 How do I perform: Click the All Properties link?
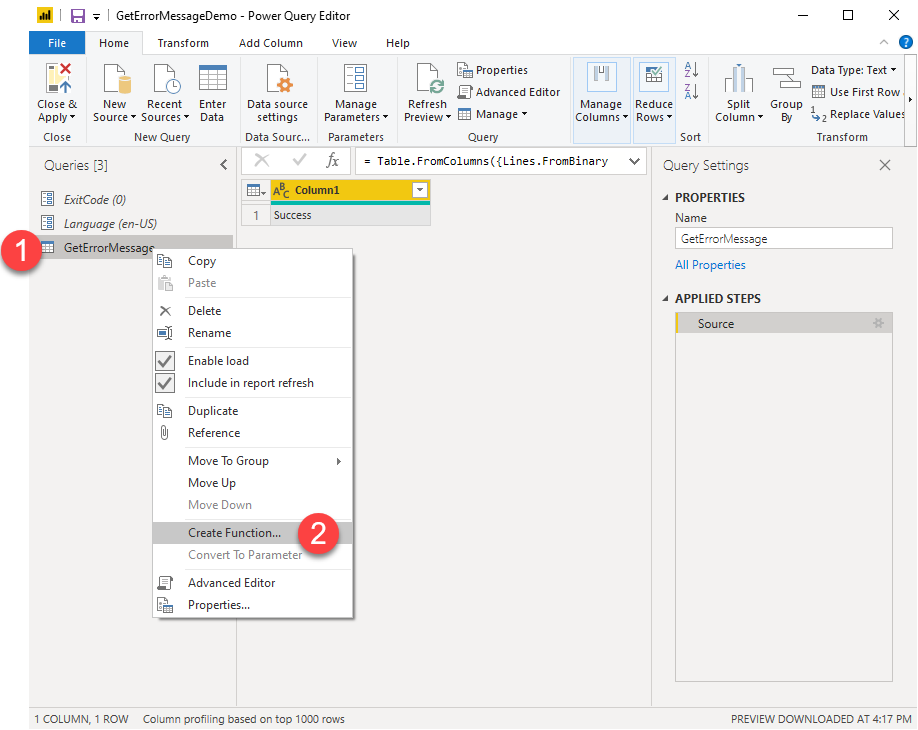point(710,265)
